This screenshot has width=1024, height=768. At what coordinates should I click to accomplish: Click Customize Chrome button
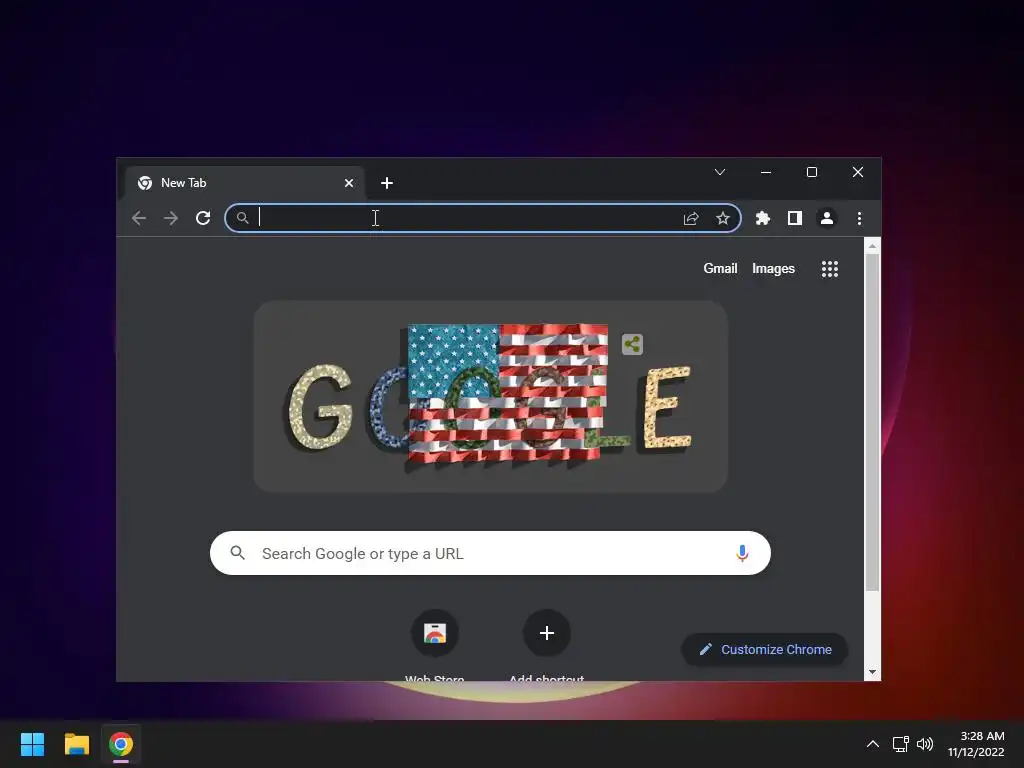tap(765, 649)
